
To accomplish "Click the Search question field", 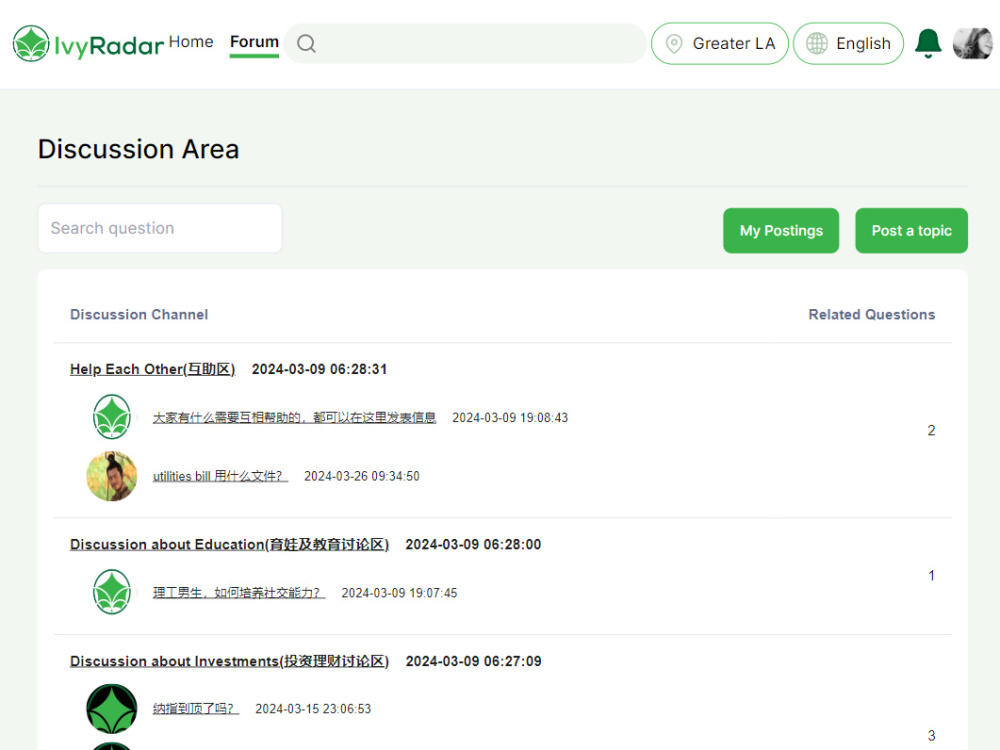I will pos(160,228).
